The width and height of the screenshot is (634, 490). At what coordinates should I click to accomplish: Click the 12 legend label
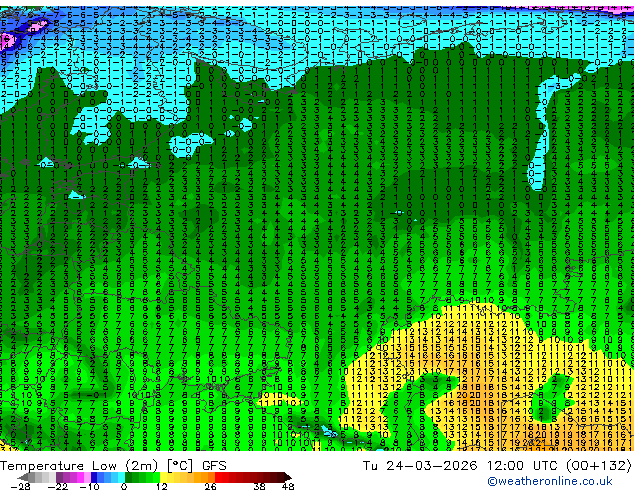coord(162,486)
